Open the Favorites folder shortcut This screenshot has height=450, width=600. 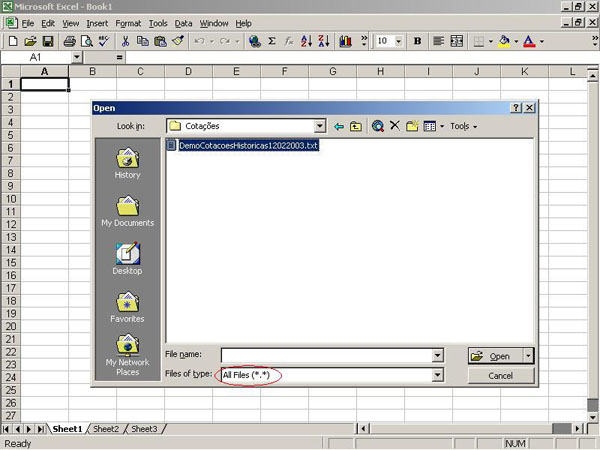point(127,307)
